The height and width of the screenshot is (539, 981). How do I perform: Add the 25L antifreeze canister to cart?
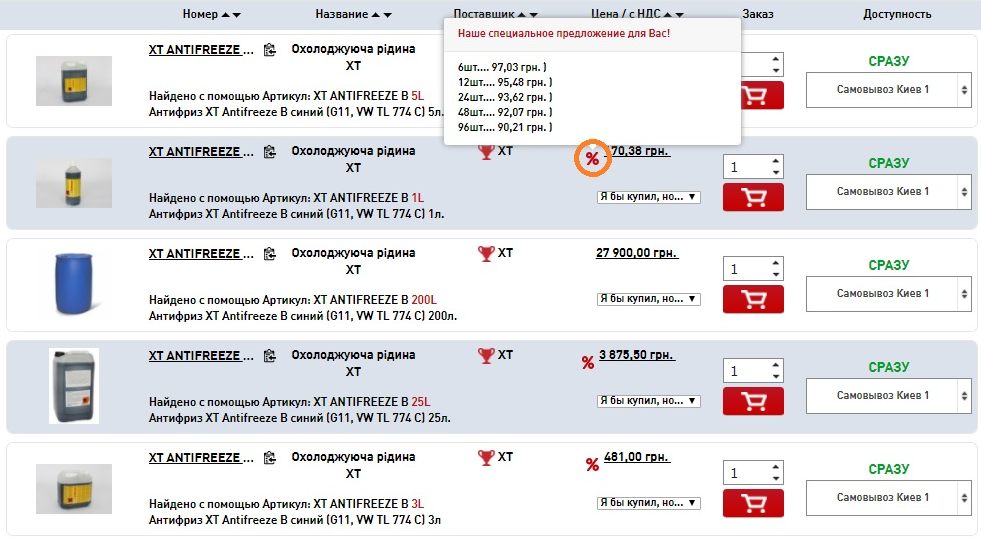[753, 401]
